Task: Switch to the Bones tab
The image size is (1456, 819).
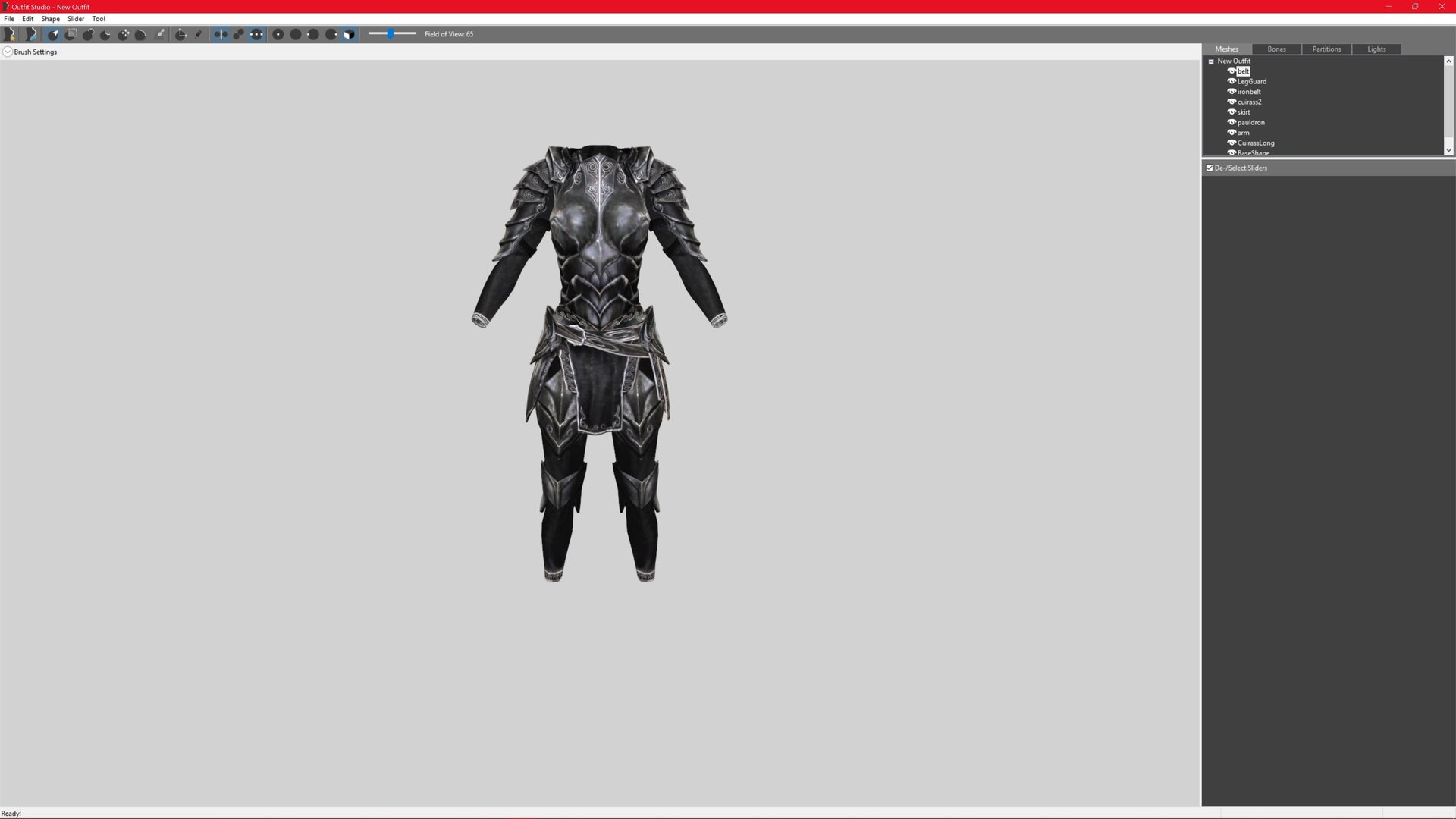Action: pos(1276,49)
